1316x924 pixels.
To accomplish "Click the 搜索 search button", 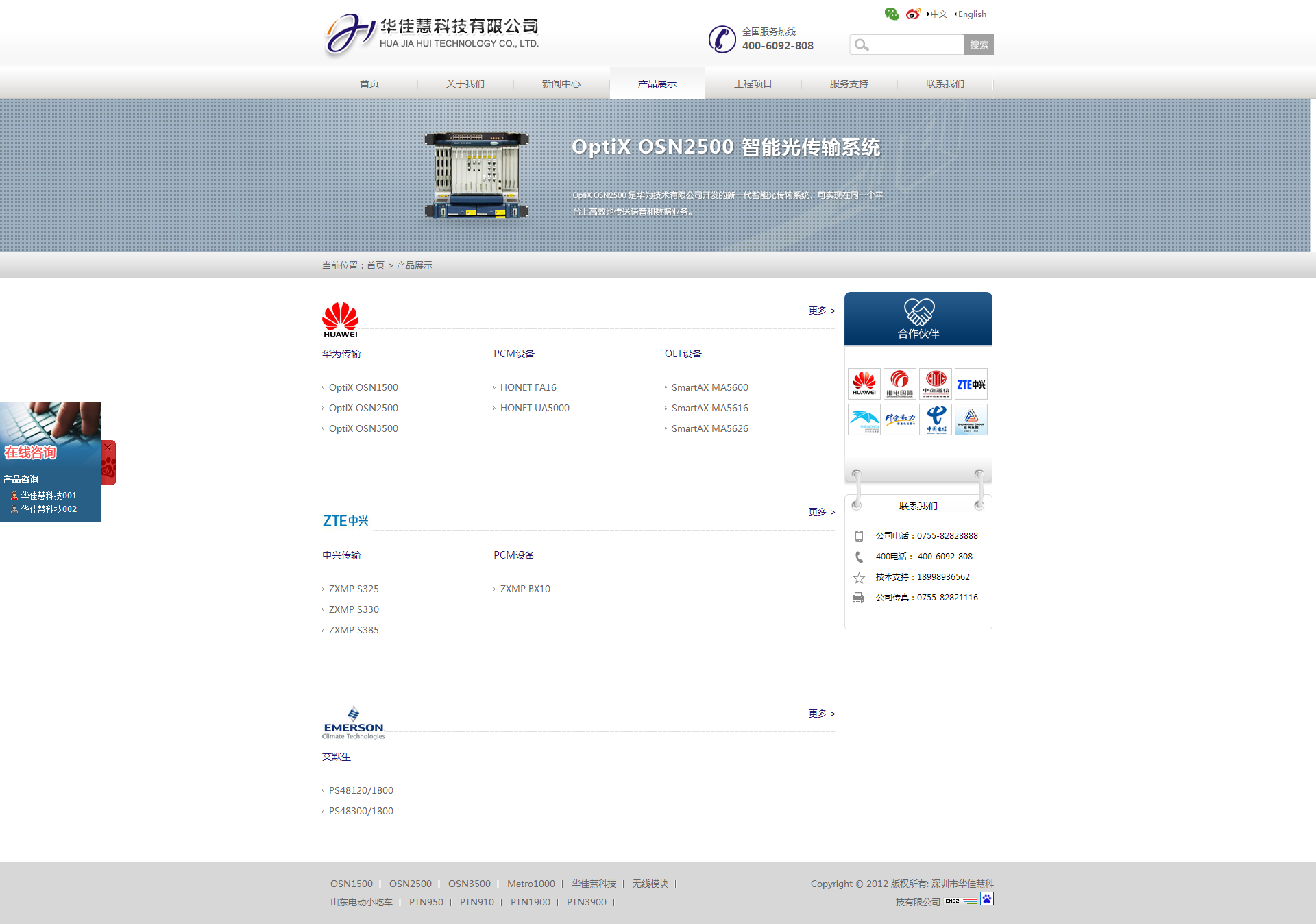I will [x=979, y=45].
